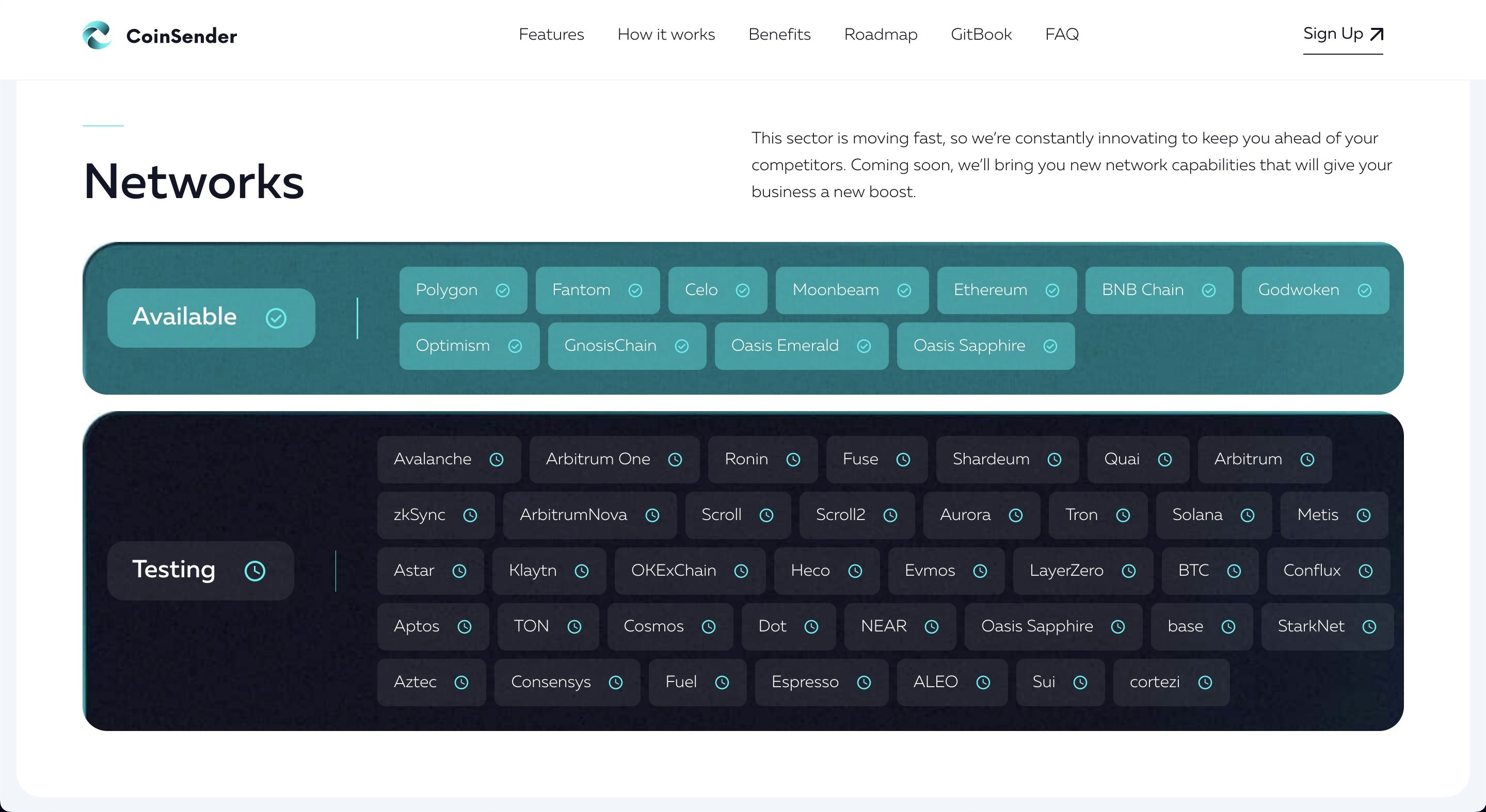This screenshot has width=1486, height=812.
Task: Click the clock icon next to Shardeum
Action: click(1054, 460)
